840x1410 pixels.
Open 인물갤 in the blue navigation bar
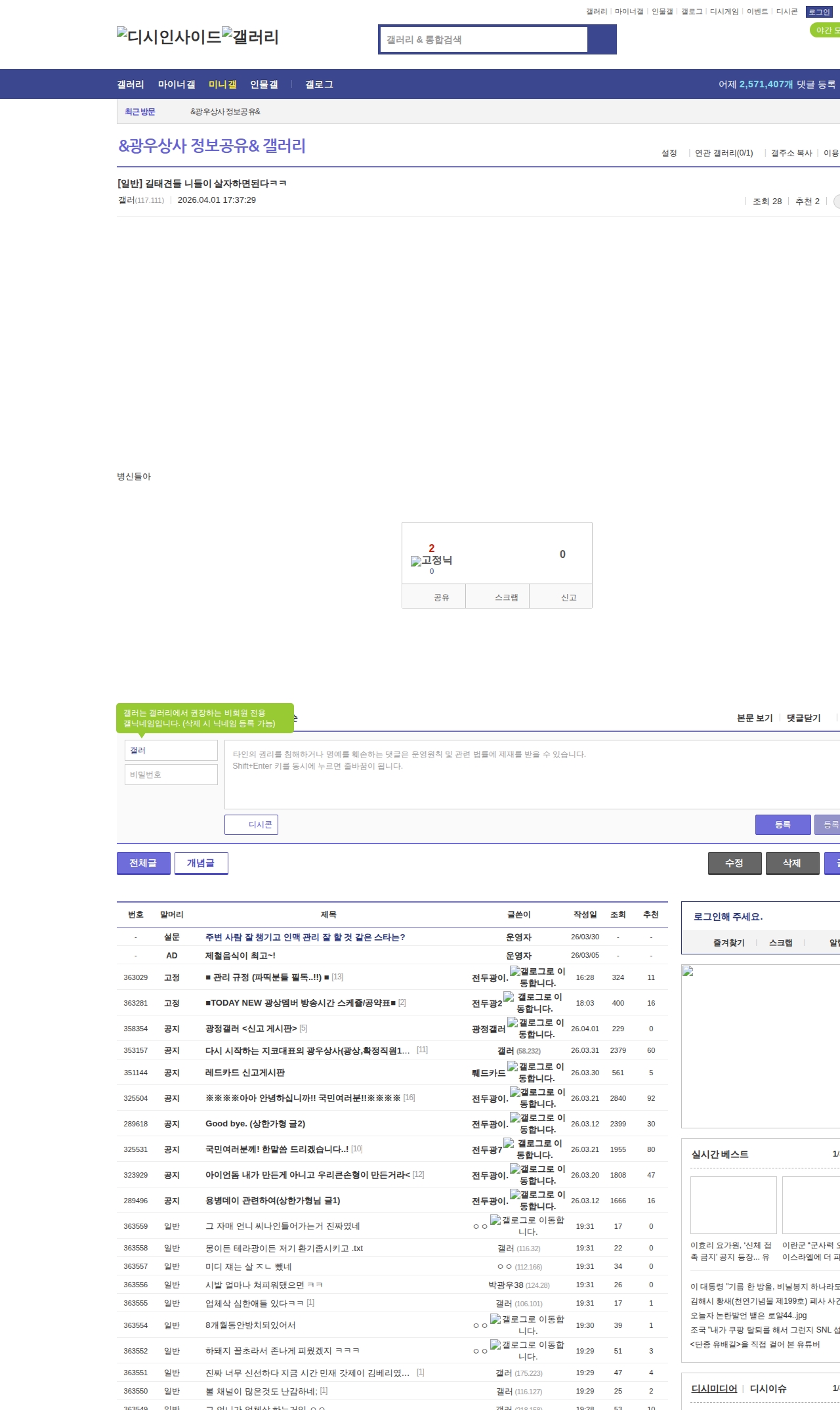click(264, 85)
